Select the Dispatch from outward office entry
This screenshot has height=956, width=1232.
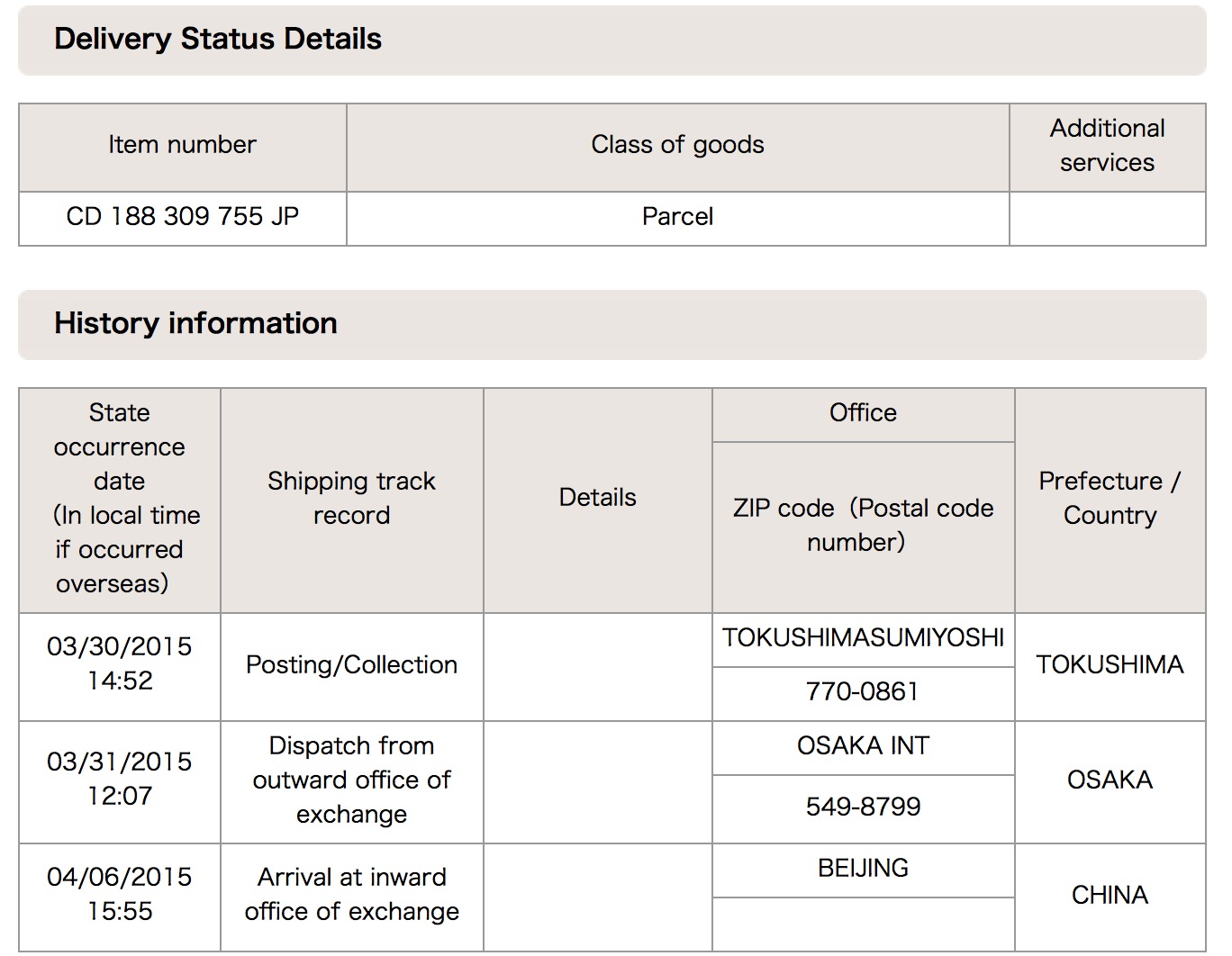tap(351, 780)
